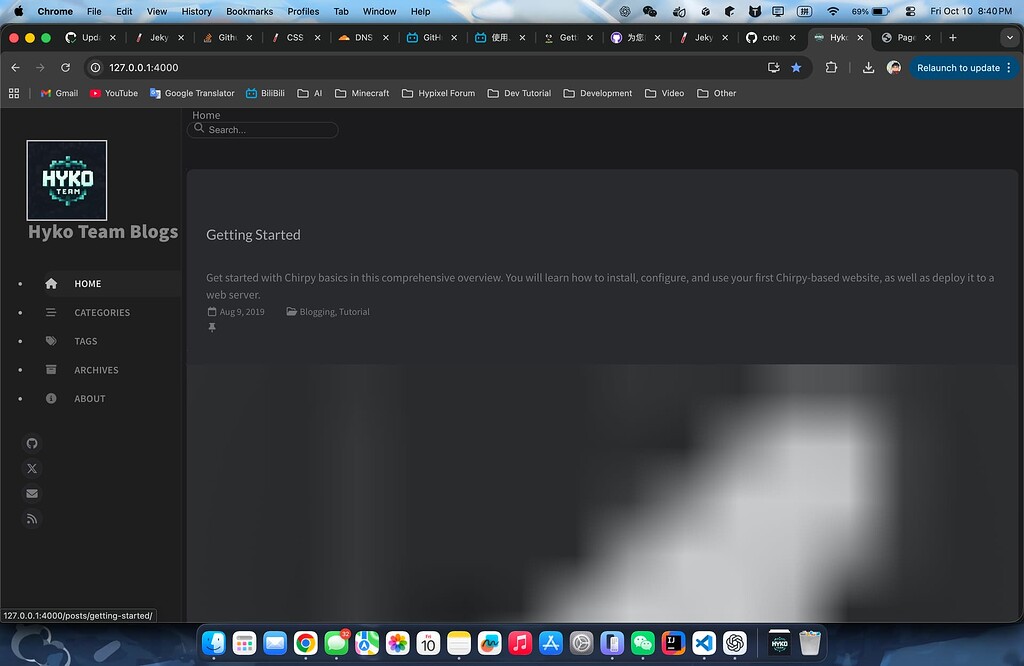Select the ARCHIVES box icon in sidebar
Viewport: 1024px width, 666px height.
click(x=51, y=370)
